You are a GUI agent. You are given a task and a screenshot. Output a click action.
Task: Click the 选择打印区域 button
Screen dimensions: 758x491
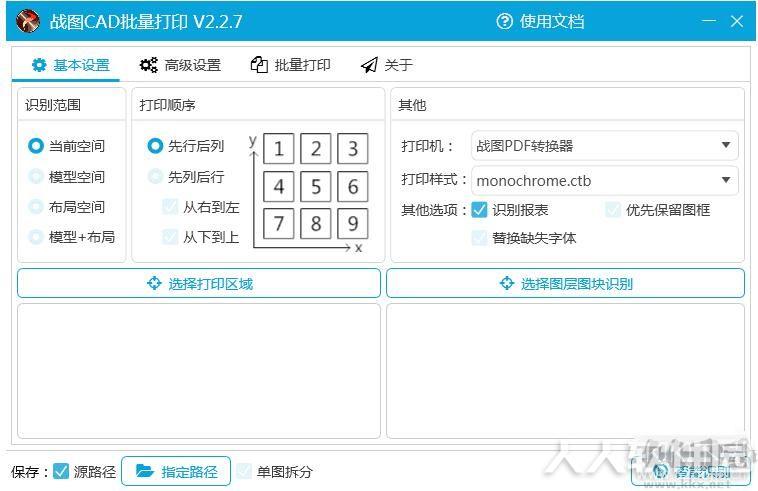click(199, 283)
